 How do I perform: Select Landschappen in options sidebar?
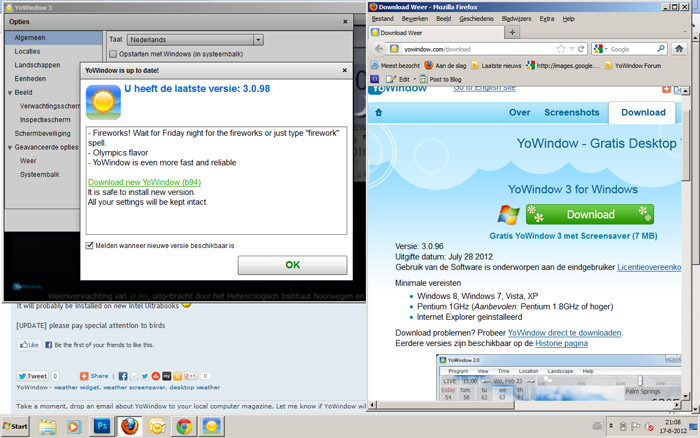coord(37,65)
